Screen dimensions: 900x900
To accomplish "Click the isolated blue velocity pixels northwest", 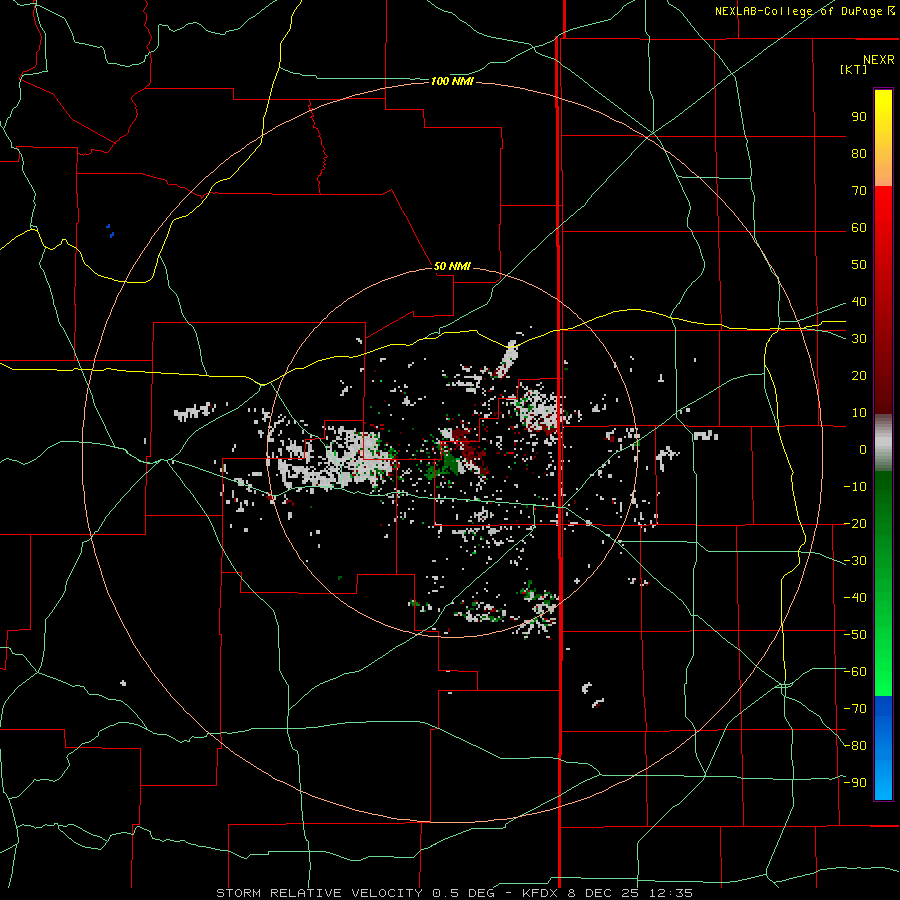I will 110,231.
